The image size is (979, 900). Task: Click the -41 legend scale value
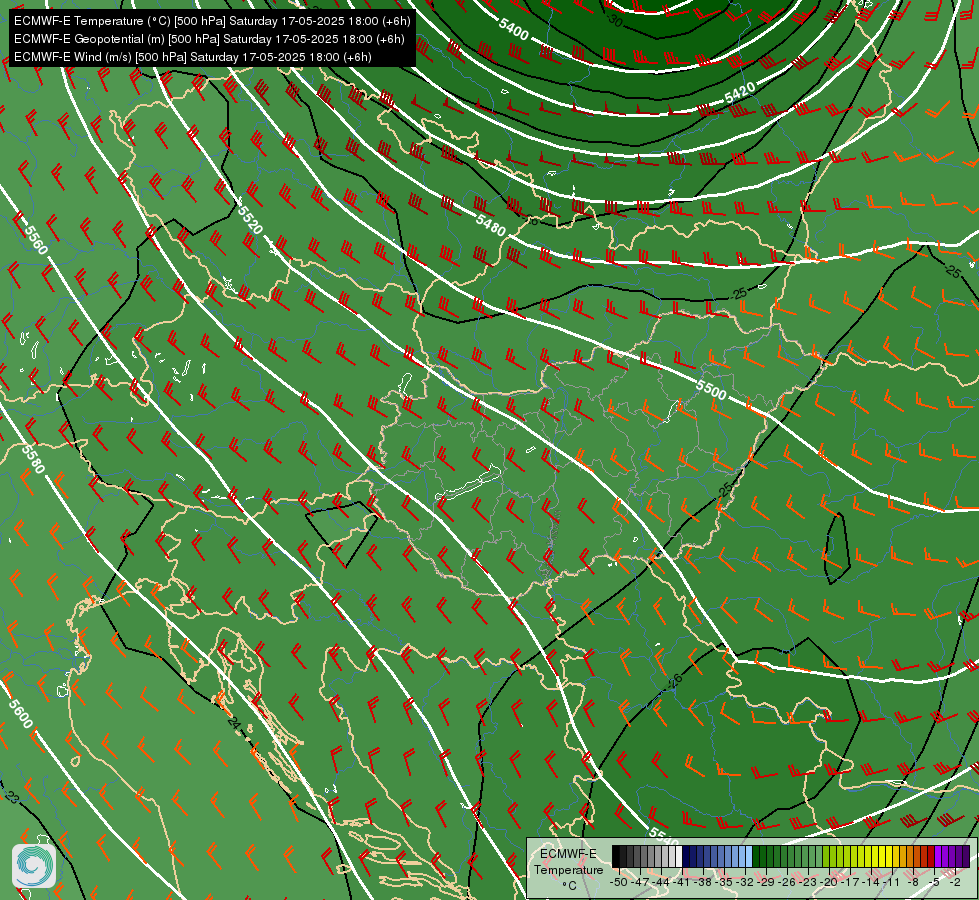pos(681,882)
